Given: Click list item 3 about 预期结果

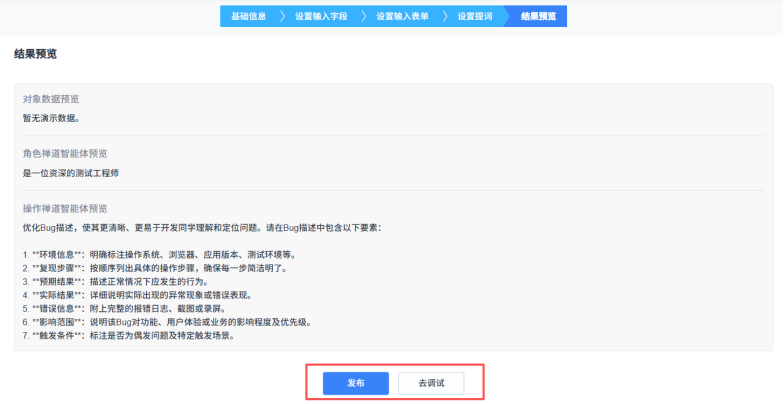Looking at the screenshot, I should point(116,282).
